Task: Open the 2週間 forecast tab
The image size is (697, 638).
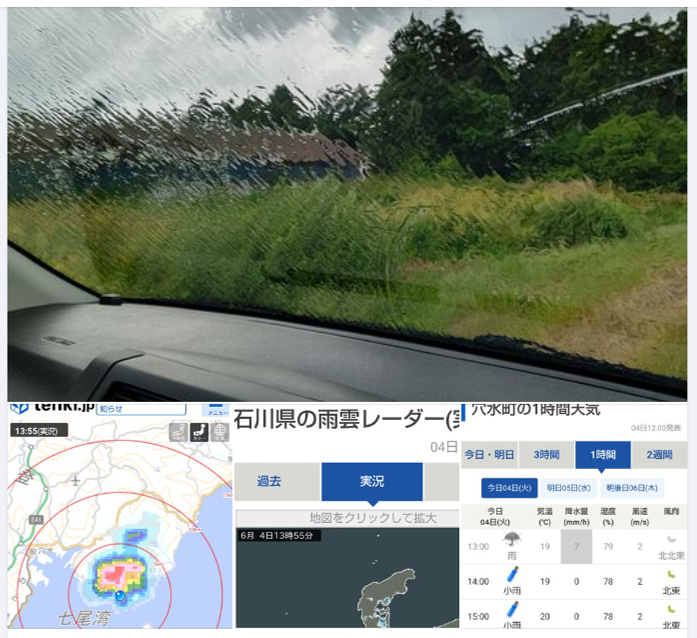Action: tap(659, 455)
